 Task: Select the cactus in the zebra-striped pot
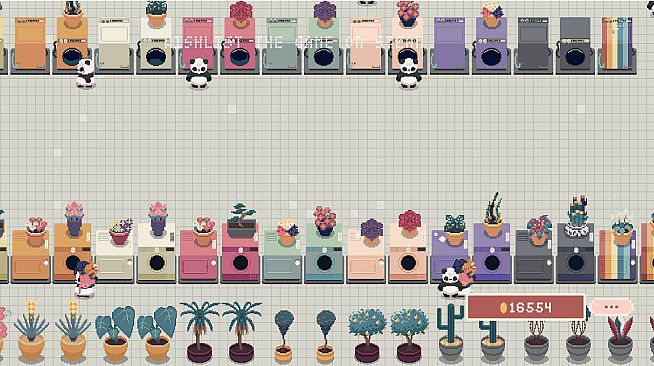(x=578, y=216)
